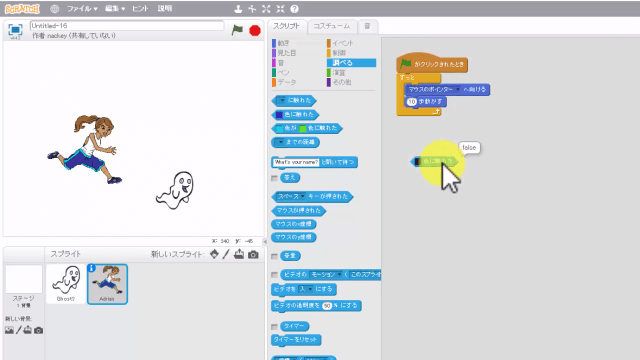Click the color swatch in the 色に触れた block
This screenshot has width=640, height=360.
(280, 115)
